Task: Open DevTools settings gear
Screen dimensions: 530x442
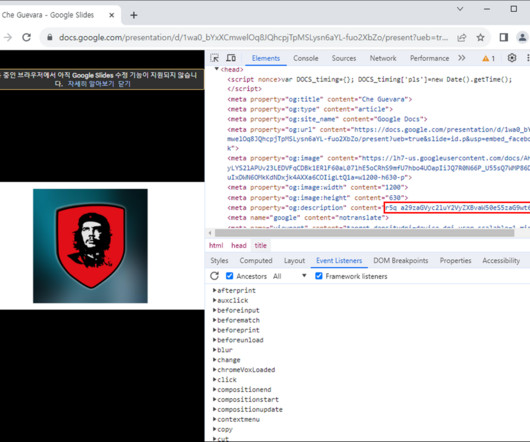Action: (512, 58)
